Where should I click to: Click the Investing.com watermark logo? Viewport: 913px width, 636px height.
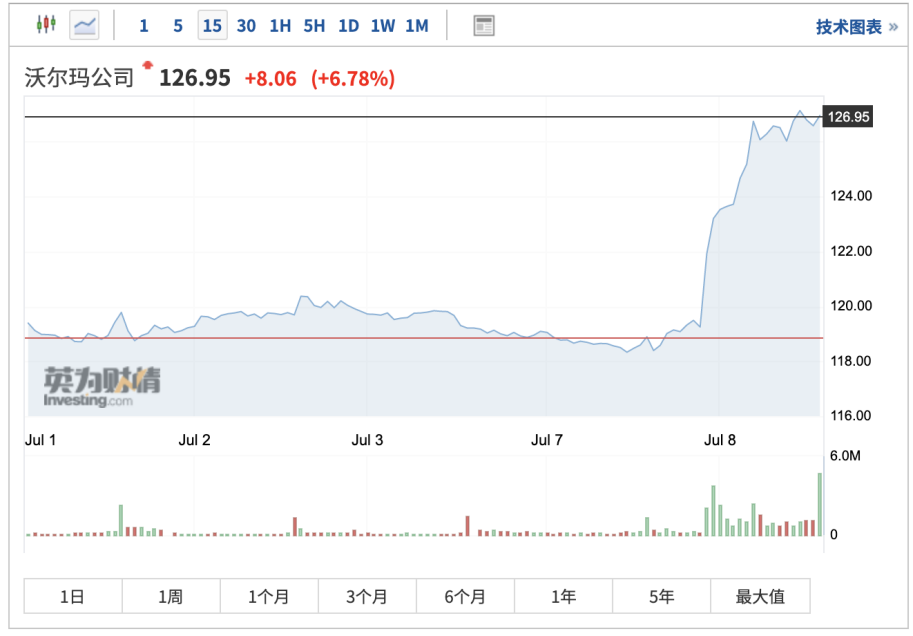101,387
